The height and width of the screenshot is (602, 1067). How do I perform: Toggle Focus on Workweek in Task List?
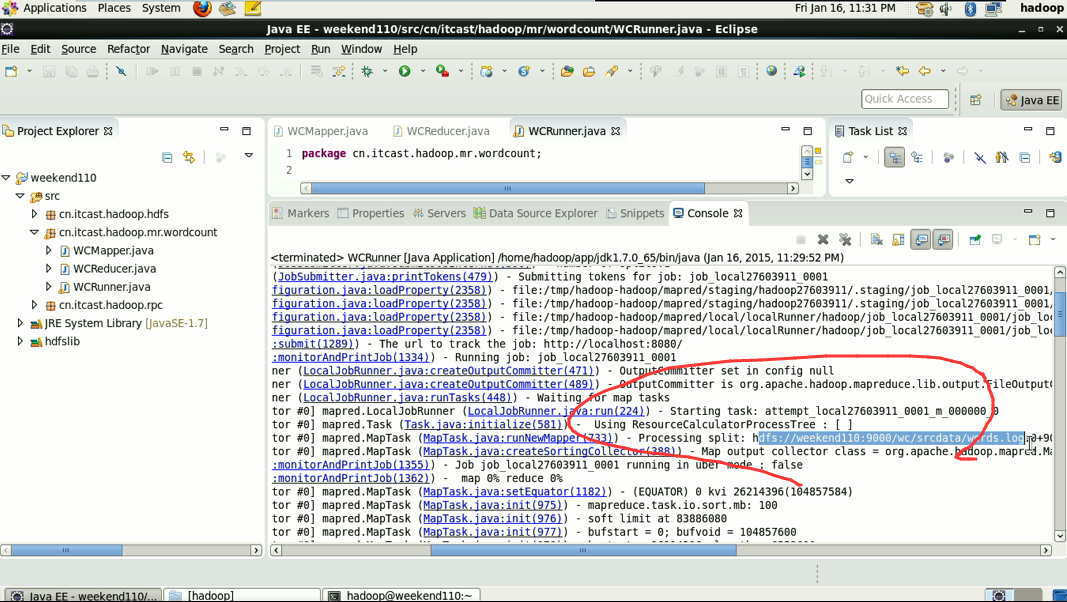949,157
